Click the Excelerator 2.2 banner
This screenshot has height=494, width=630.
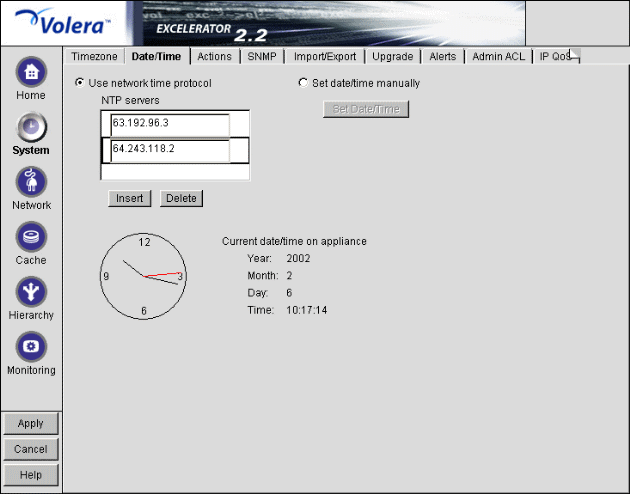pyautogui.click(x=333, y=23)
